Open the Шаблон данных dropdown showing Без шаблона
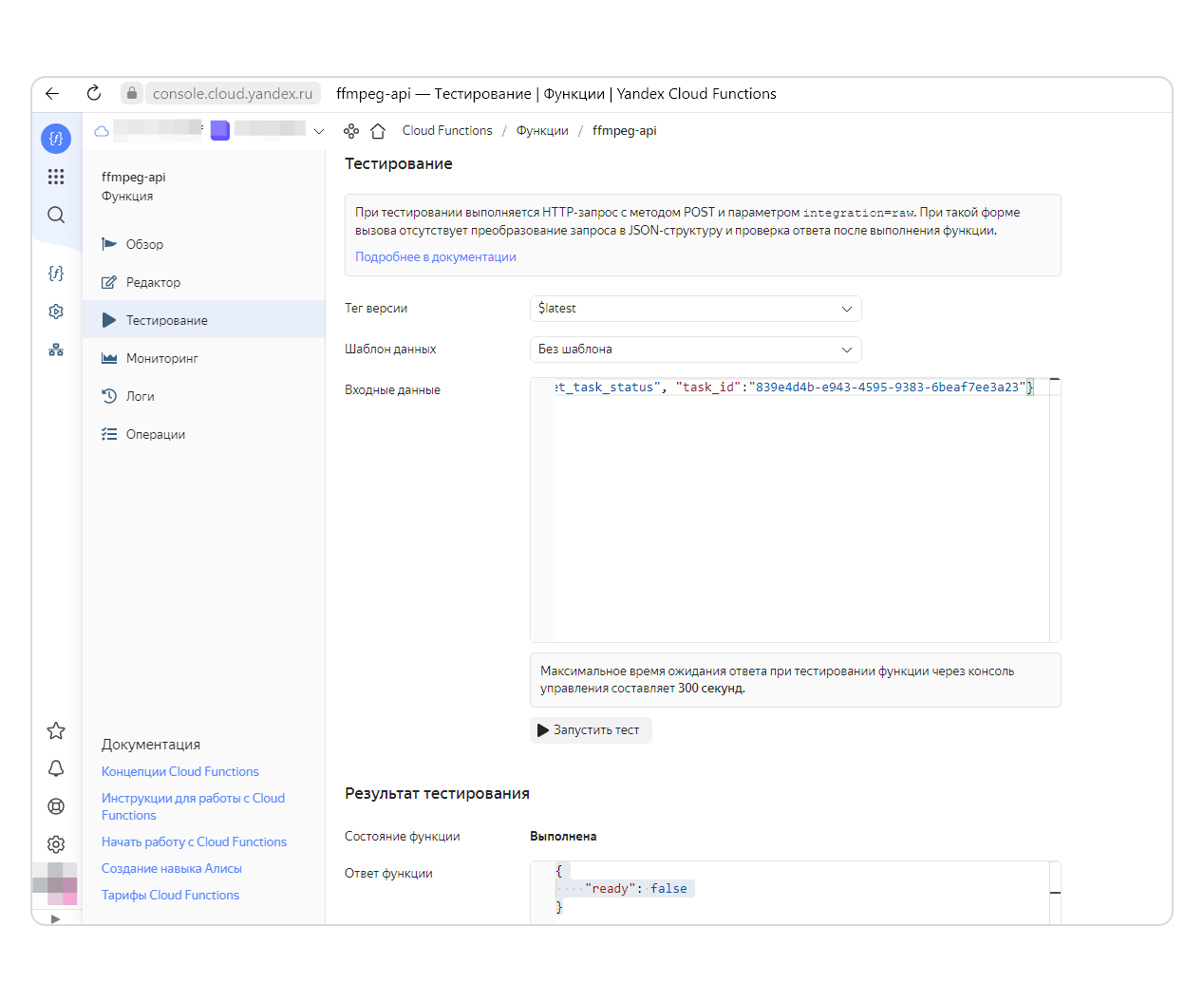Screen dimensions: 1204x1002 [x=696, y=350]
